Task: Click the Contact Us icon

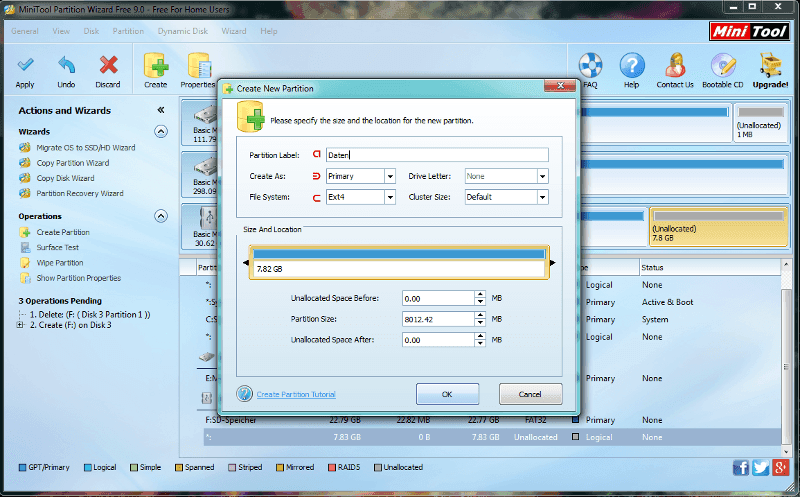Action: pyautogui.click(x=675, y=65)
